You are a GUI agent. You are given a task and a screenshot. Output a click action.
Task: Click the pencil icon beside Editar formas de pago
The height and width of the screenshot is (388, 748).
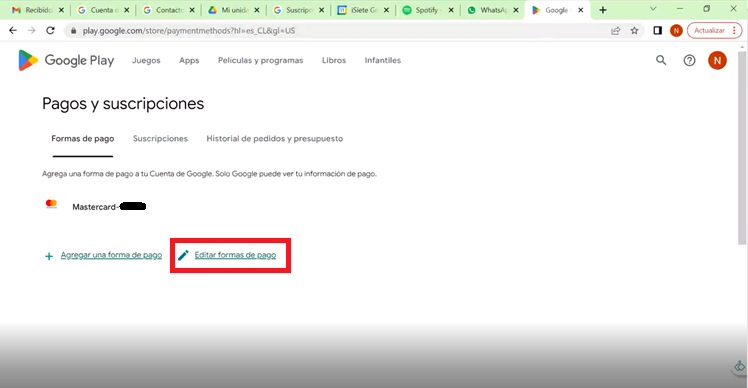pos(183,255)
